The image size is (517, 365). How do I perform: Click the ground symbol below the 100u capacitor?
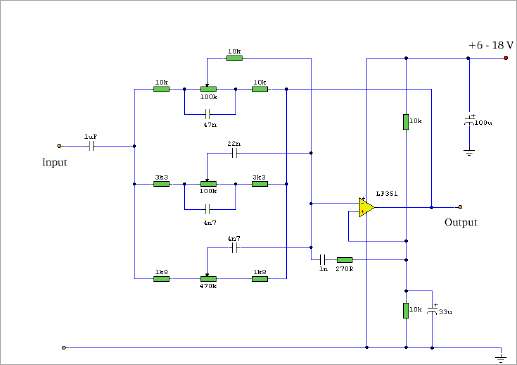pos(469,153)
